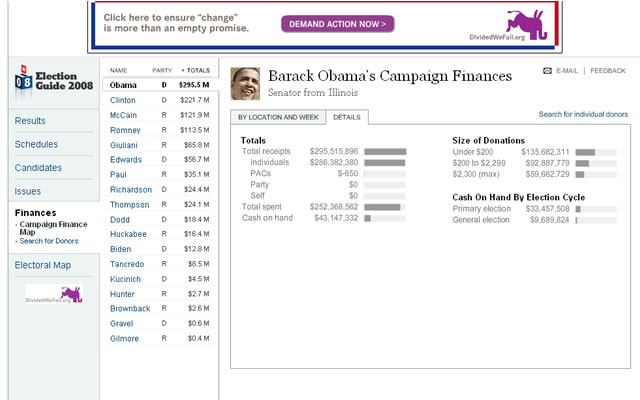Click the $295,515,896 total receipts value

coord(334,151)
